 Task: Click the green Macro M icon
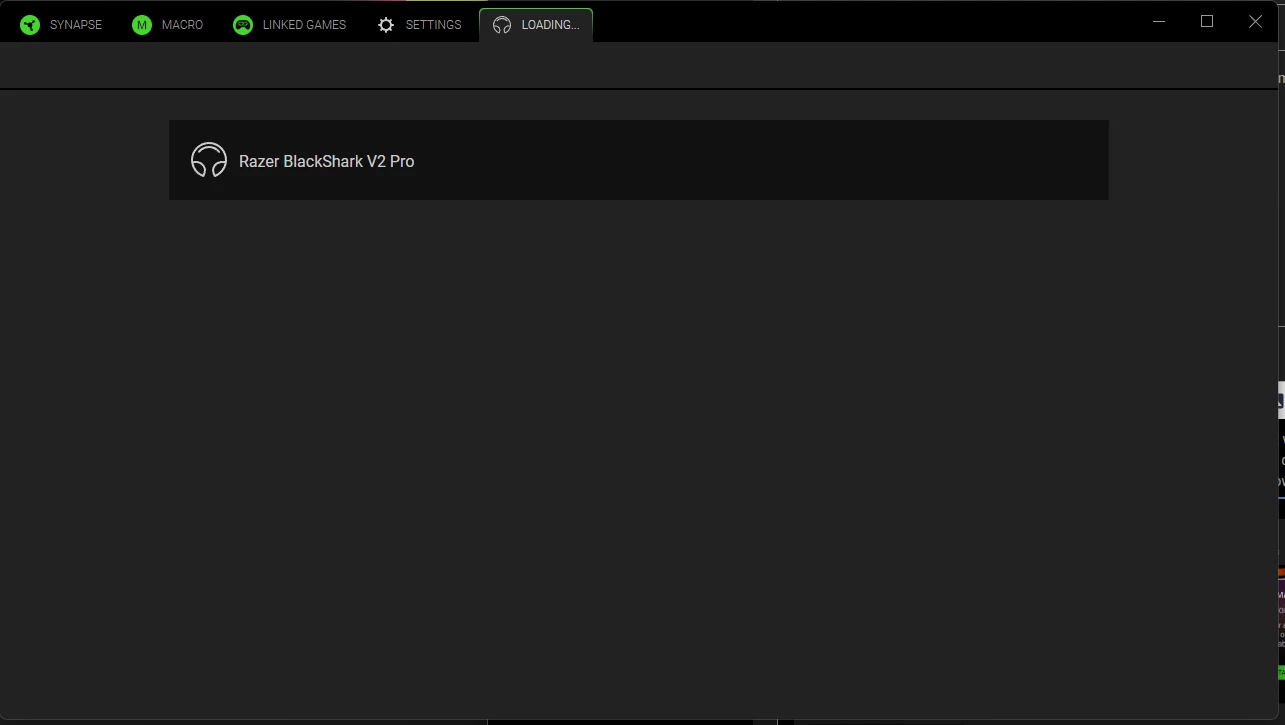tap(142, 25)
